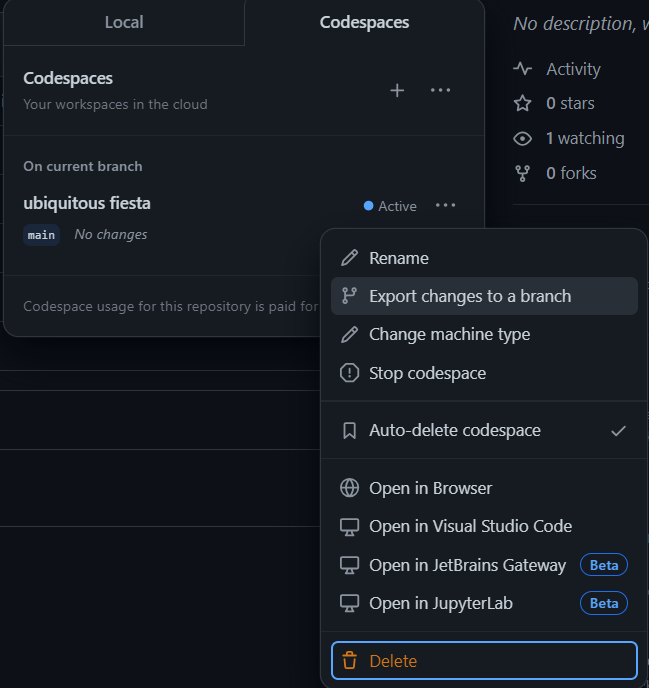
Task: Click desktop icon beside JetBrains Gateway
Action: [349, 566]
